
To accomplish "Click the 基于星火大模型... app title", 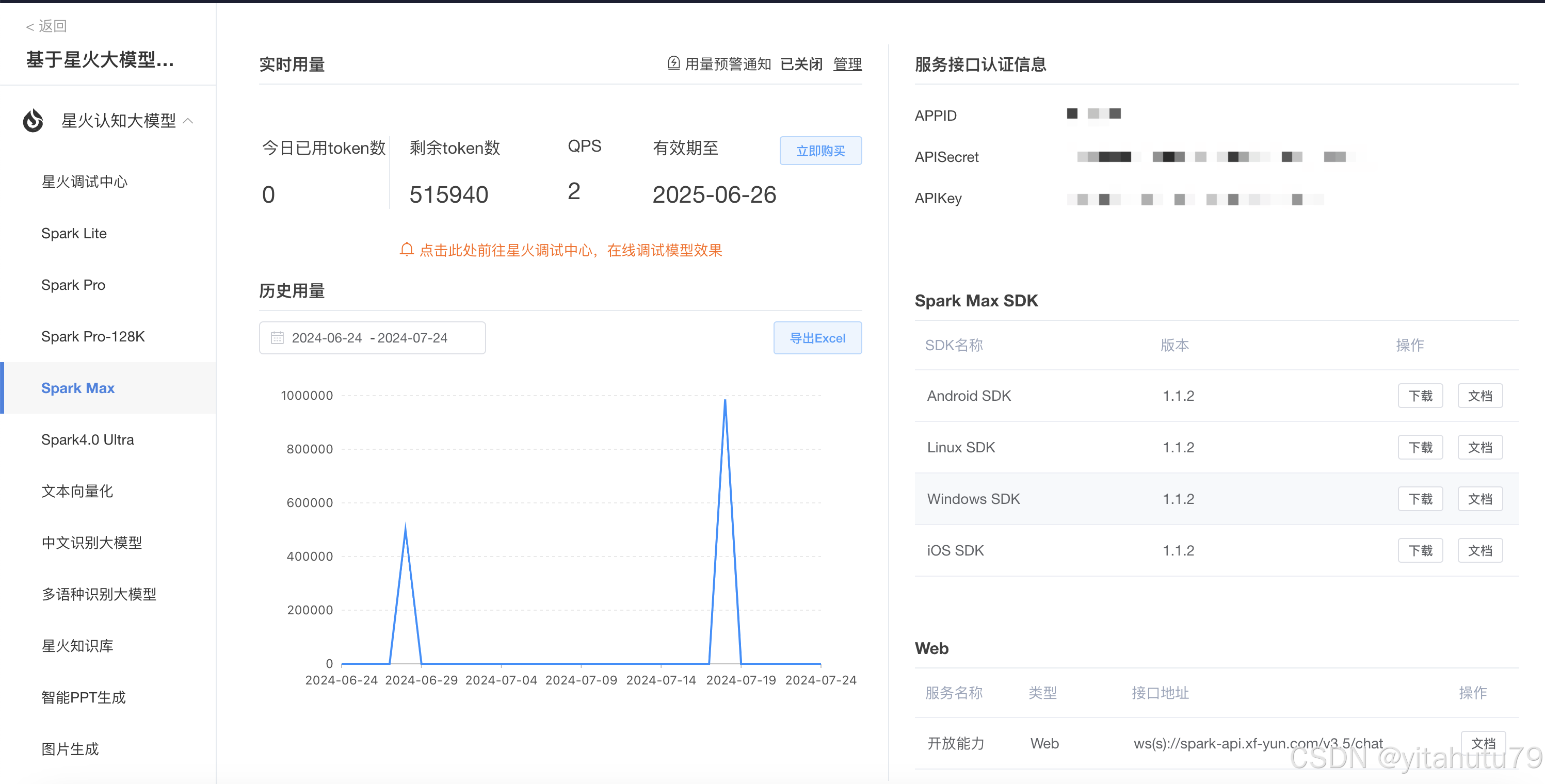I will coord(100,59).
